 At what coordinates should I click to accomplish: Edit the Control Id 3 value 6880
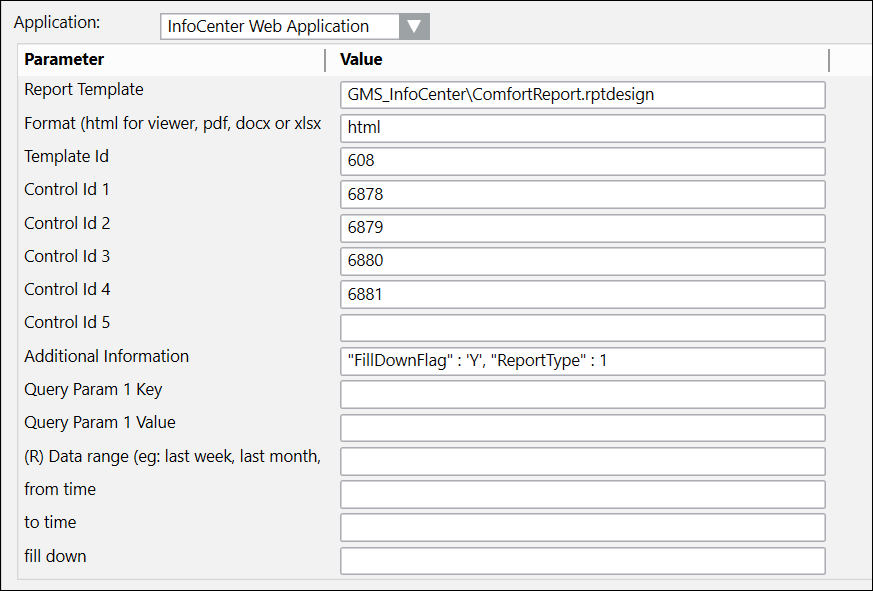[582, 261]
